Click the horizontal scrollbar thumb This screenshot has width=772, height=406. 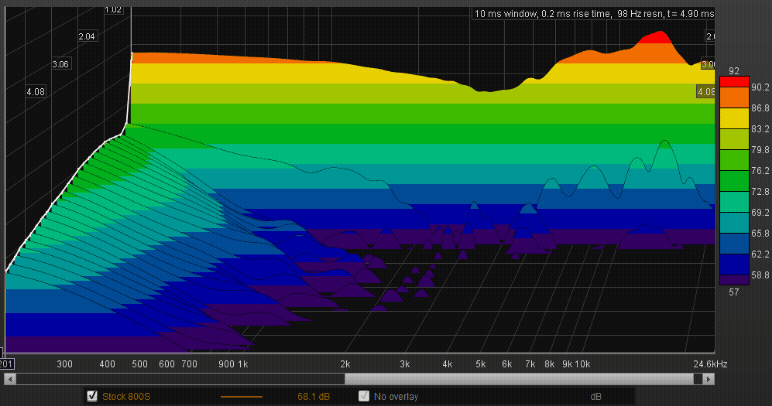[519, 379]
